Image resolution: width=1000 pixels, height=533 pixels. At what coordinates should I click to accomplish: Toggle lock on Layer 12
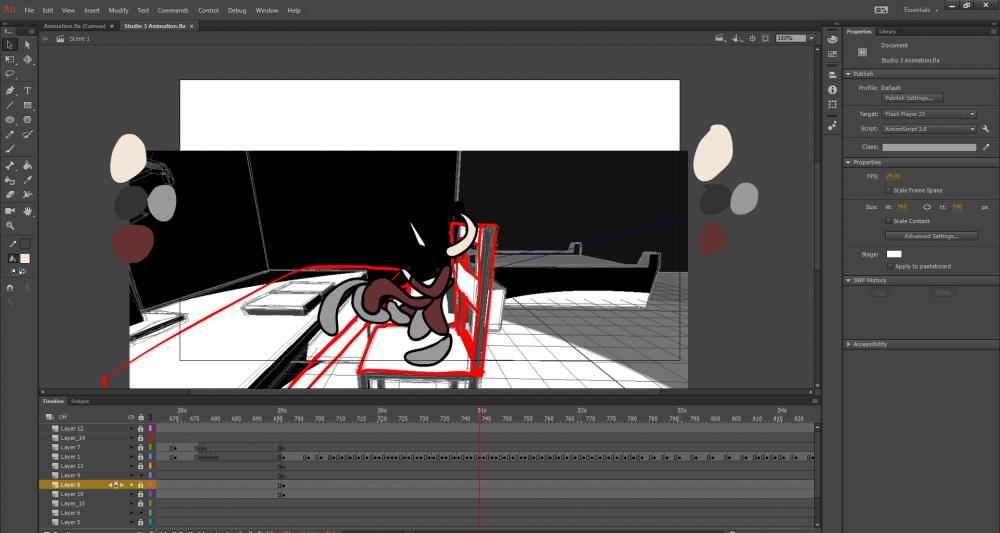[x=140, y=428]
